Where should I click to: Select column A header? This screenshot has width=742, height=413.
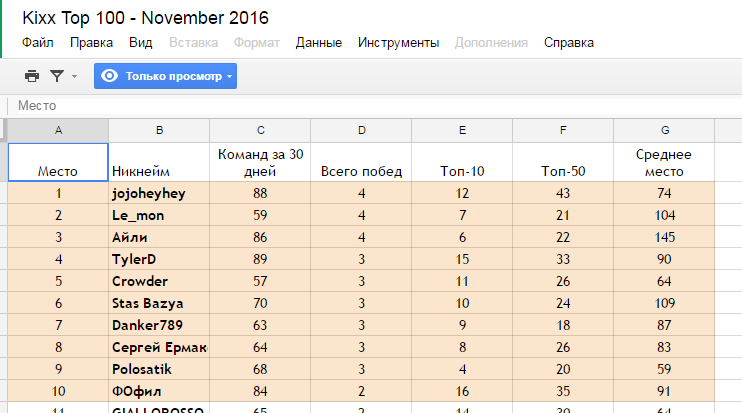click(x=58, y=130)
